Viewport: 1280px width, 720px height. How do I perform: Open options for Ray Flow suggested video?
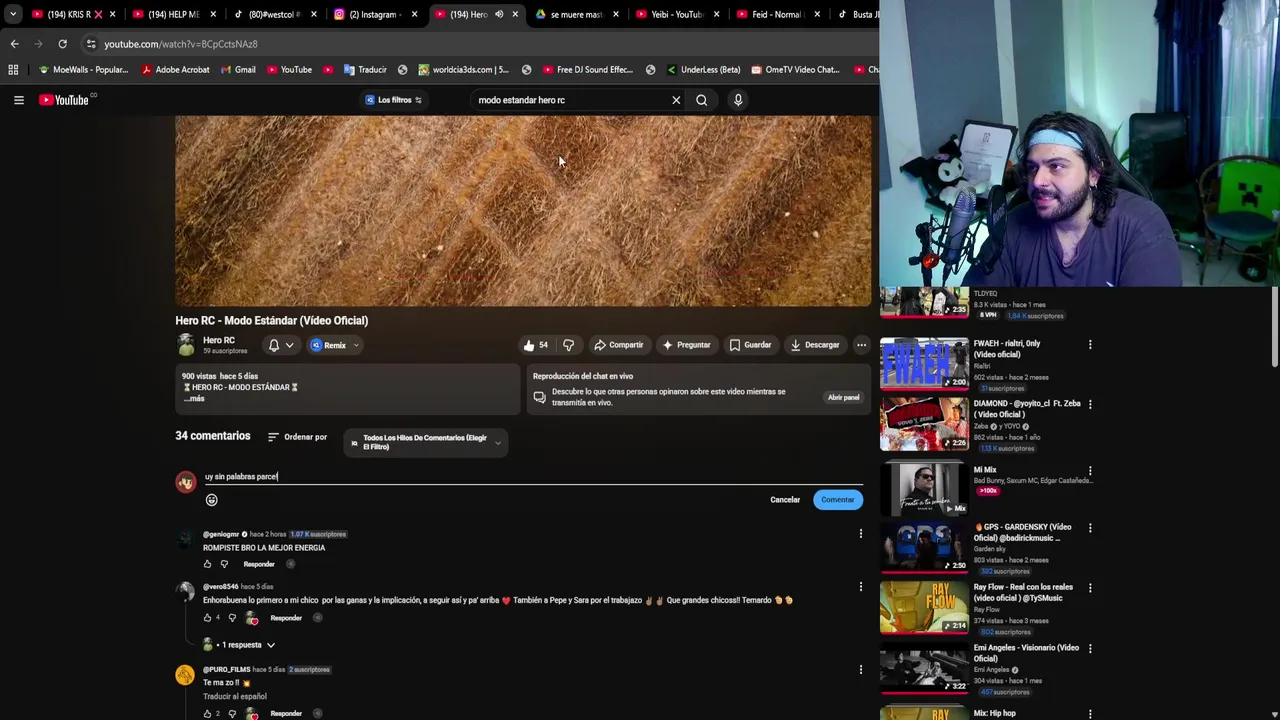pos(1090,588)
